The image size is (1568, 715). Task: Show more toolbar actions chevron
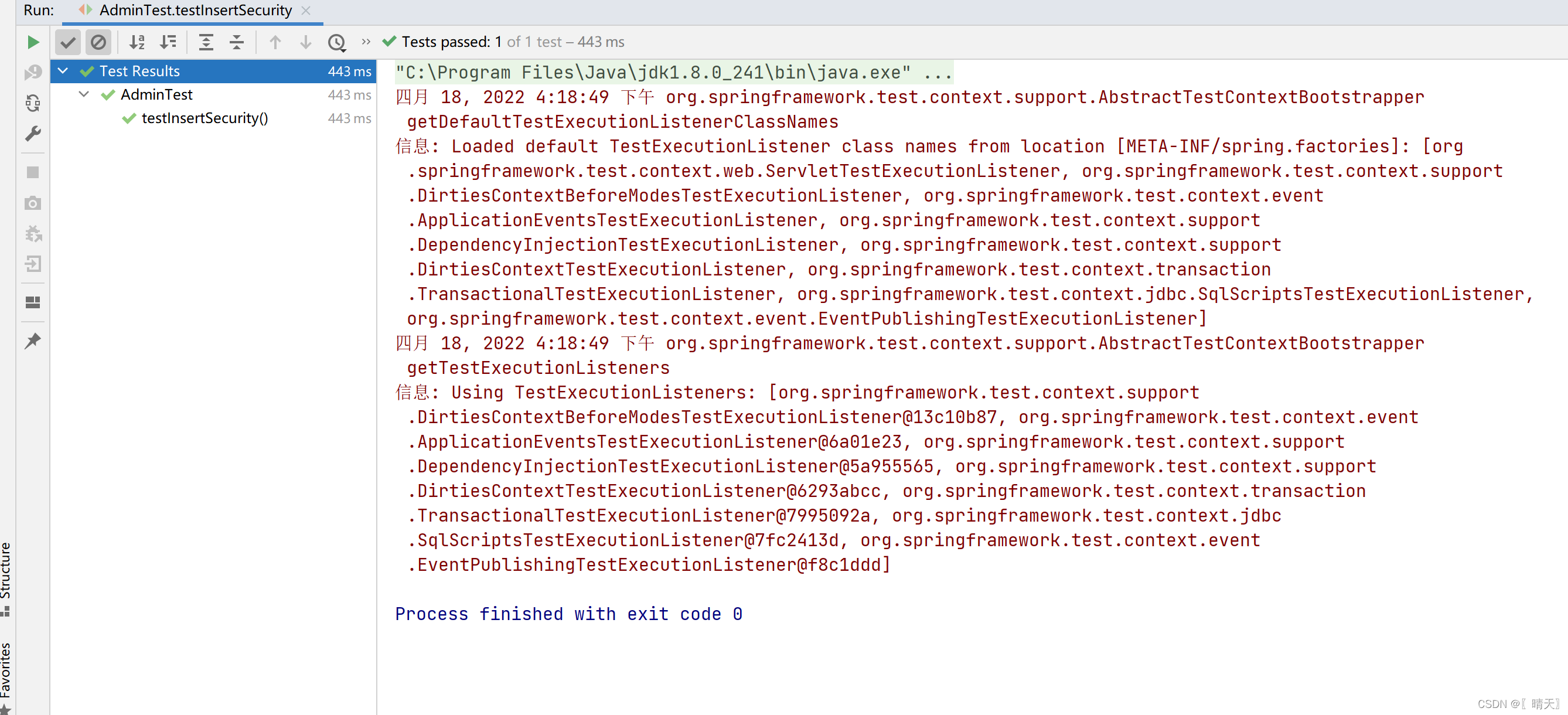pos(366,42)
